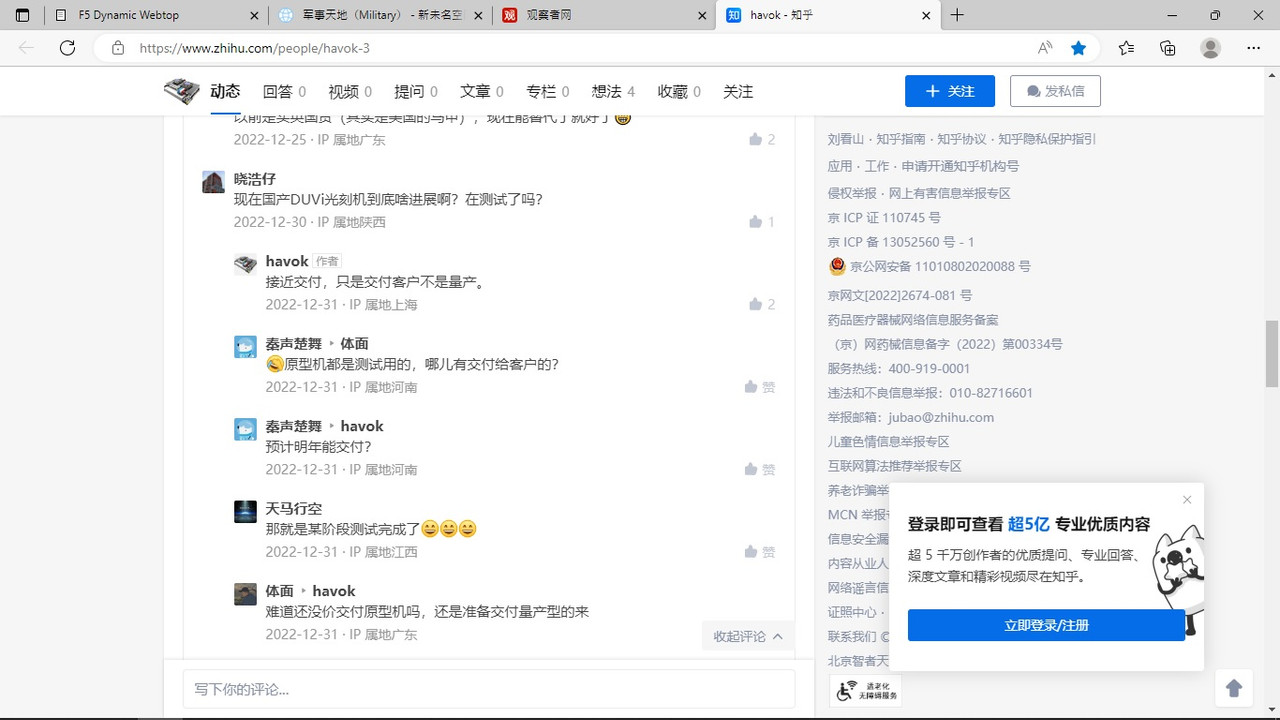
Task: Open the 无障碍服务 accessibility service icon
Action: click(x=845, y=689)
